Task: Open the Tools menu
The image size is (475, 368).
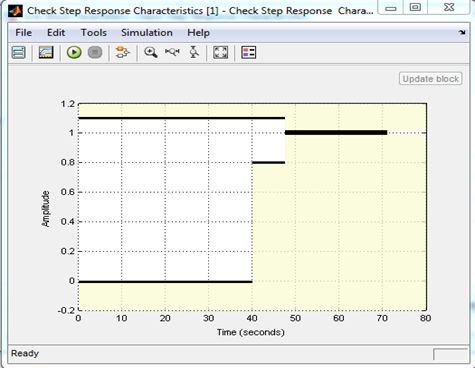Action: pos(94,33)
